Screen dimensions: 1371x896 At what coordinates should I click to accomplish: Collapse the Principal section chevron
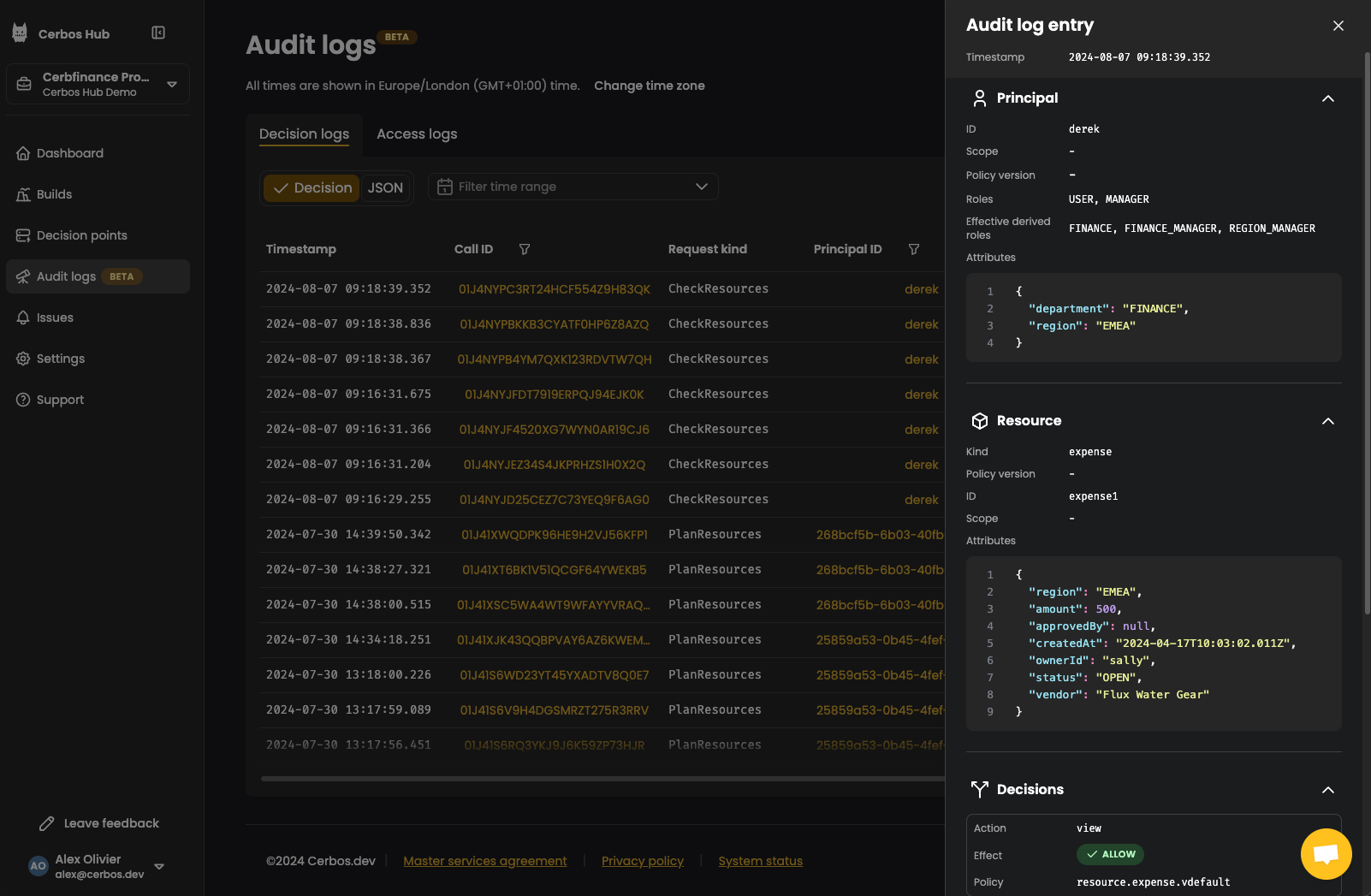(1328, 98)
